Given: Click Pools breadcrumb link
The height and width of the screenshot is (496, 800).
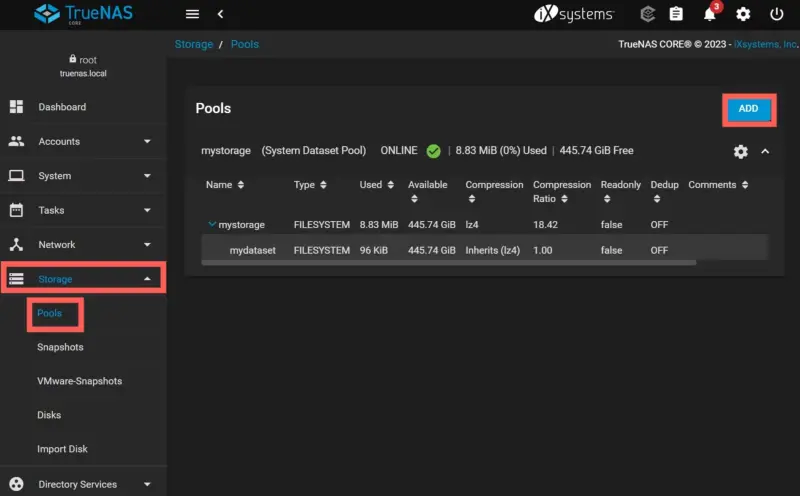Looking at the screenshot, I should [x=245, y=44].
